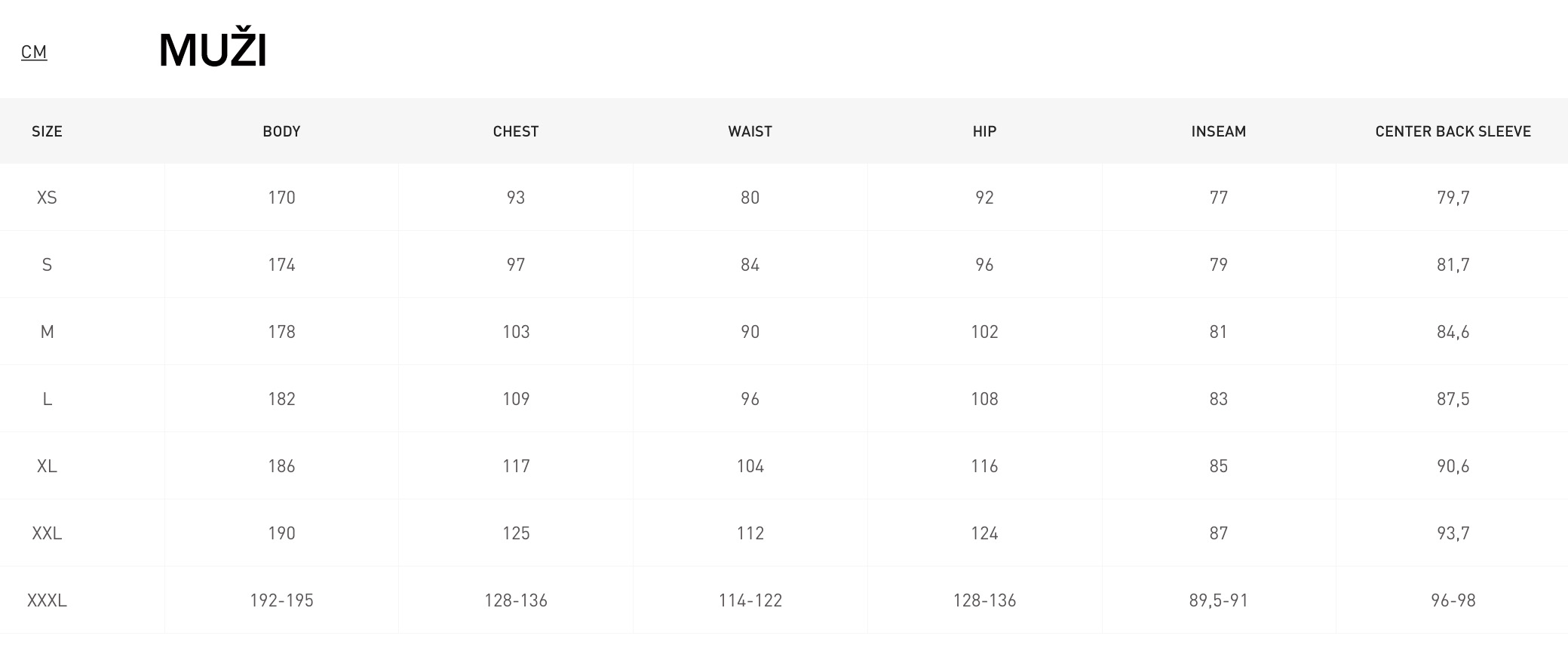This screenshot has height=654, width=1568.
Task: Click the M size row label
Action: click(x=47, y=332)
